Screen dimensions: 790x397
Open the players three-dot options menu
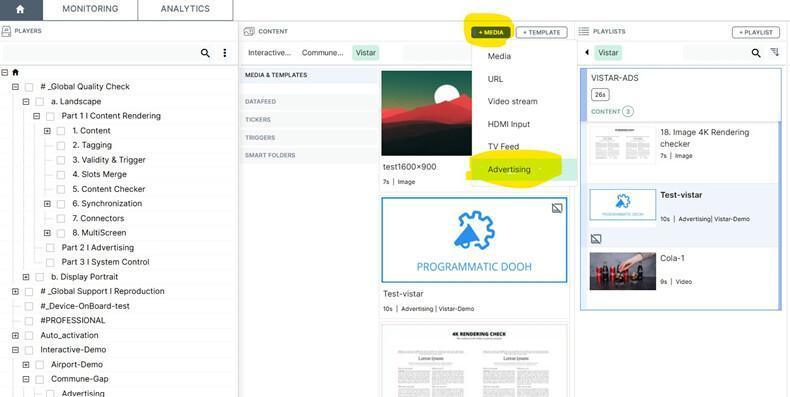point(225,53)
